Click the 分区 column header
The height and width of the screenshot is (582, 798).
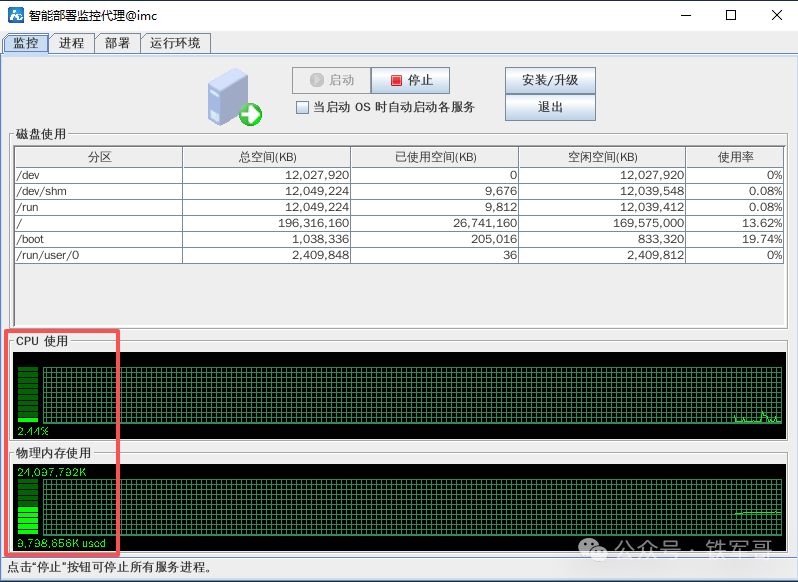[x=98, y=157]
